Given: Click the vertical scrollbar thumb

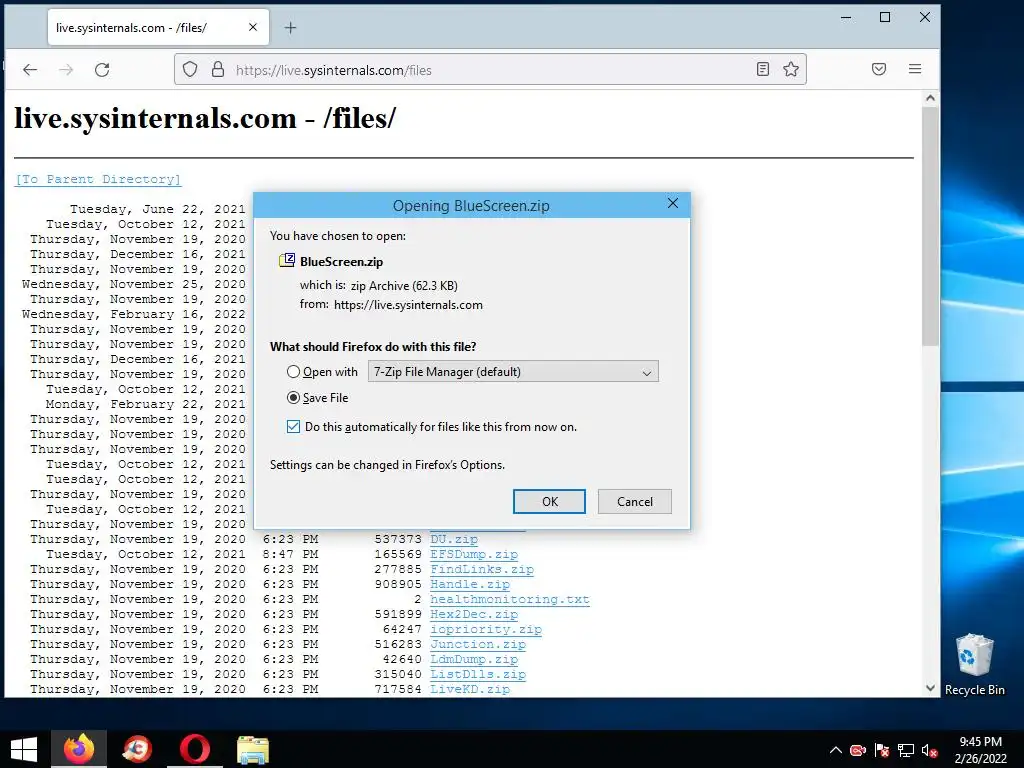Looking at the screenshot, I should (x=930, y=226).
